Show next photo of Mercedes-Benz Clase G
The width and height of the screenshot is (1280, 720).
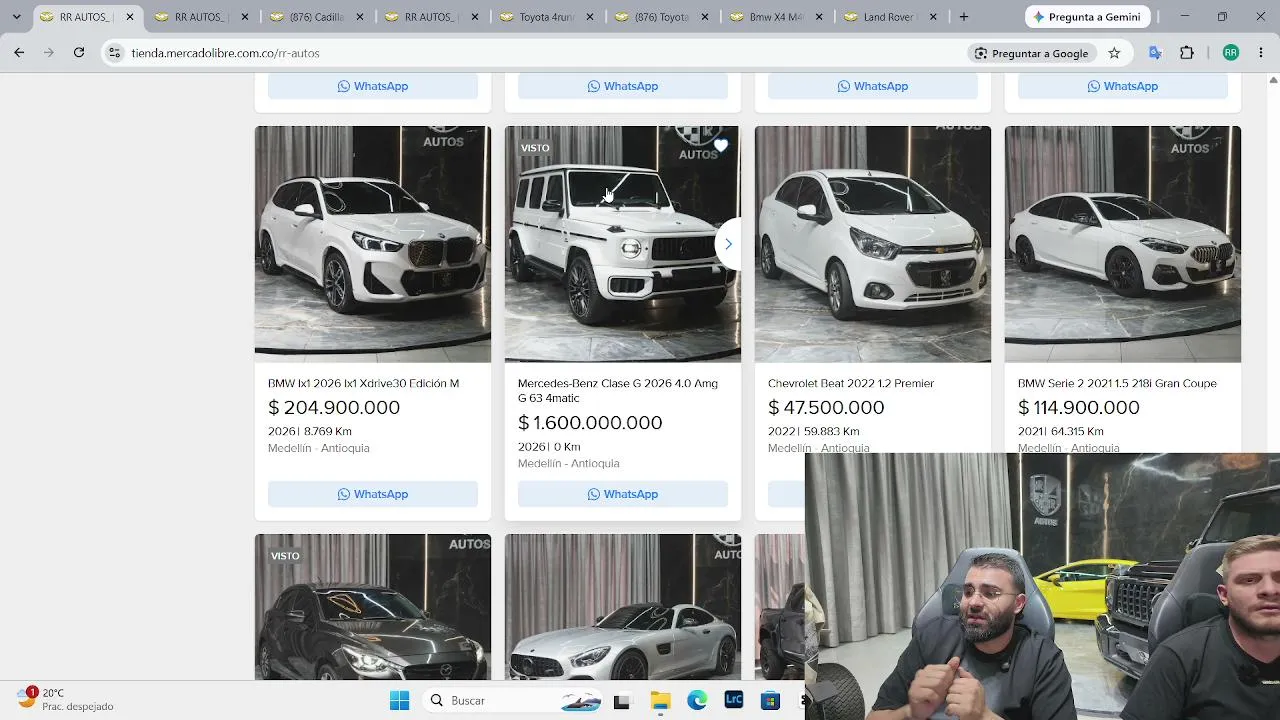728,244
